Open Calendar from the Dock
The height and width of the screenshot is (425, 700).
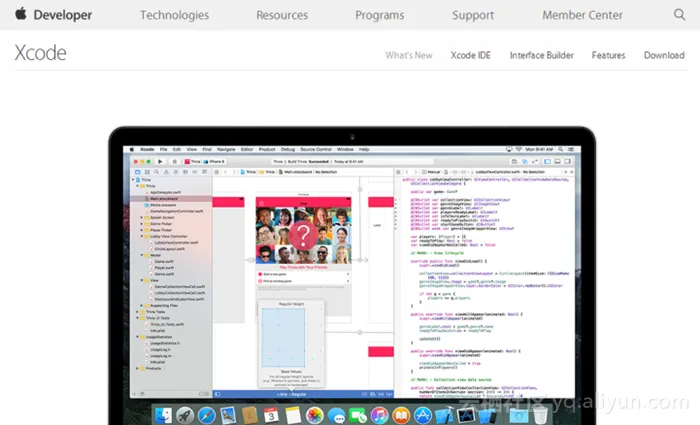(x=271, y=415)
